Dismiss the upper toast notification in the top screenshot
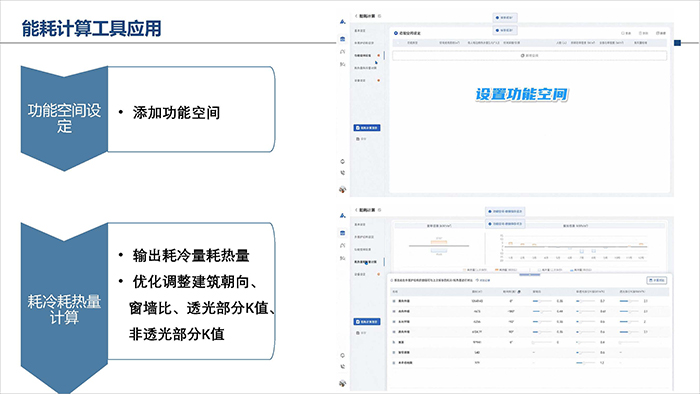This screenshot has width=700, height=394. coord(505,17)
